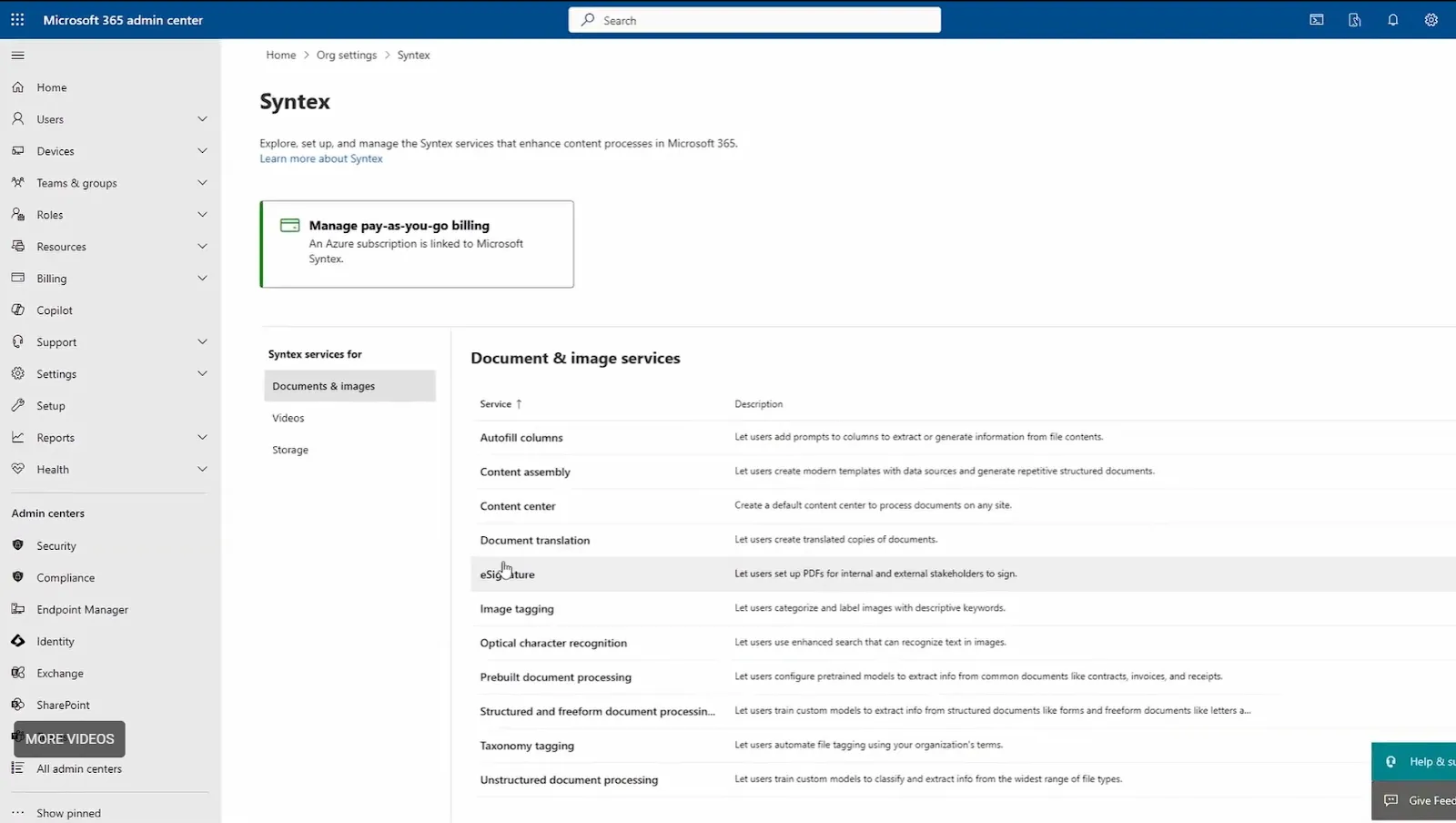This screenshot has height=823, width=1456.
Task: Click the Resources icon in sidebar
Action: (17, 247)
